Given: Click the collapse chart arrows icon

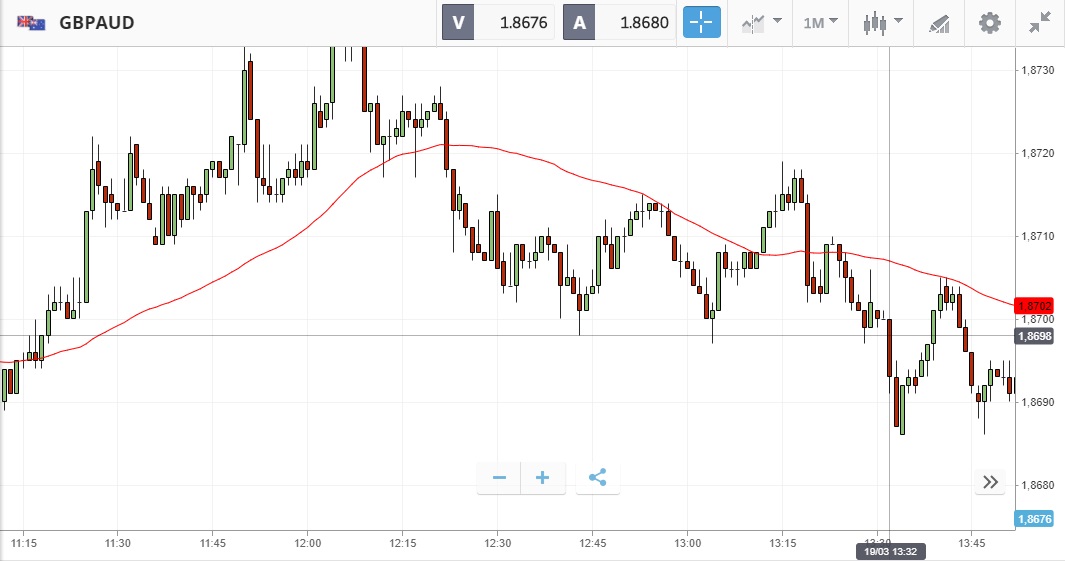Looking at the screenshot, I should coord(1040,22).
